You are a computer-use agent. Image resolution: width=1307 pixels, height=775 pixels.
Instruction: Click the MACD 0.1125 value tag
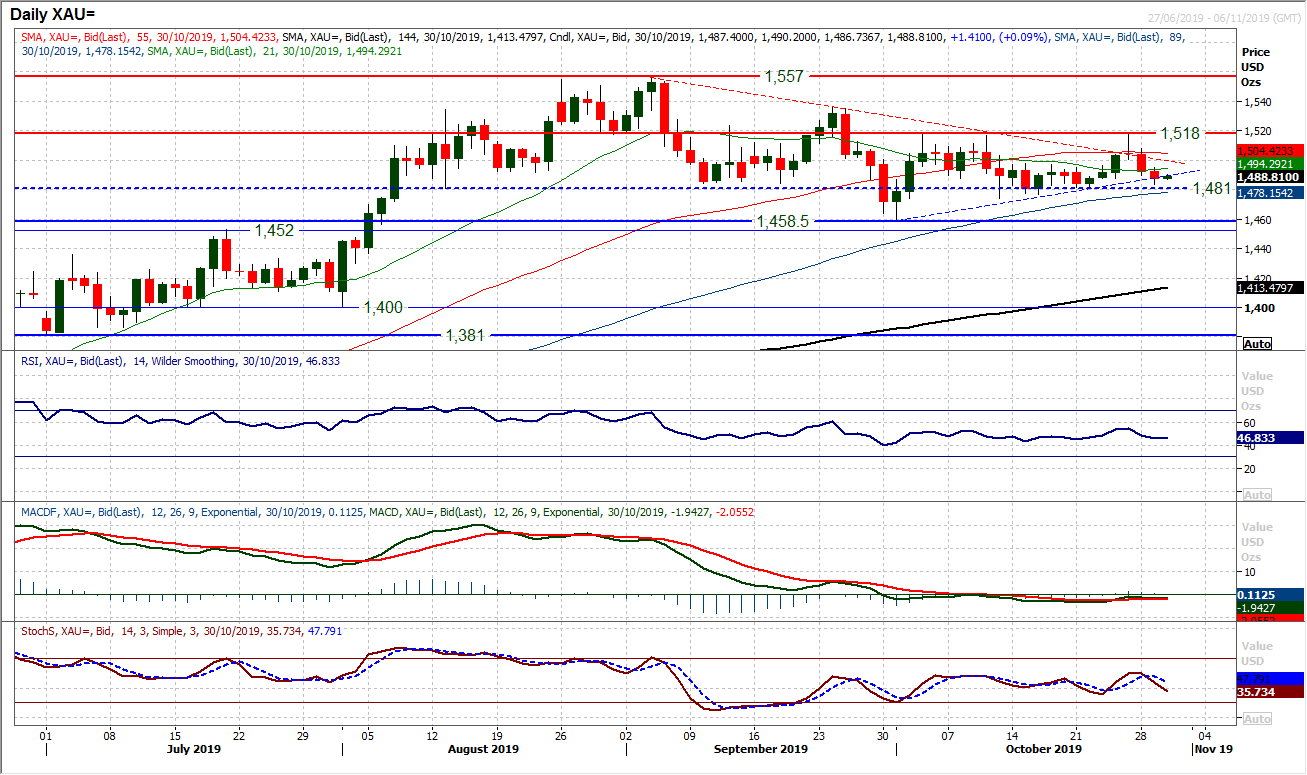click(1270, 594)
